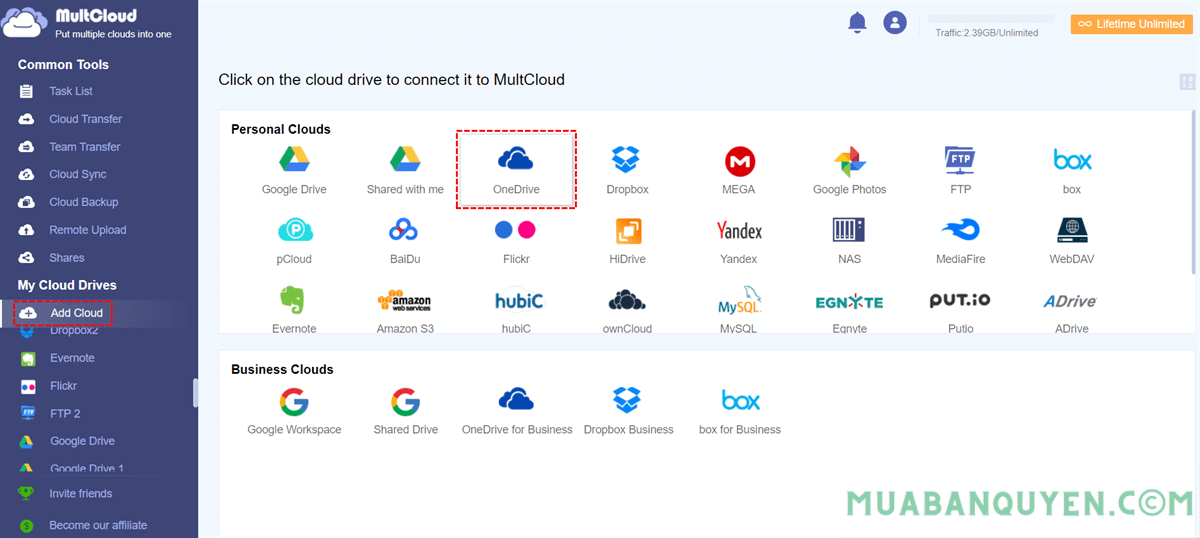
Task: Select WebDAV connection icon
Action: tap(1072, 231)
